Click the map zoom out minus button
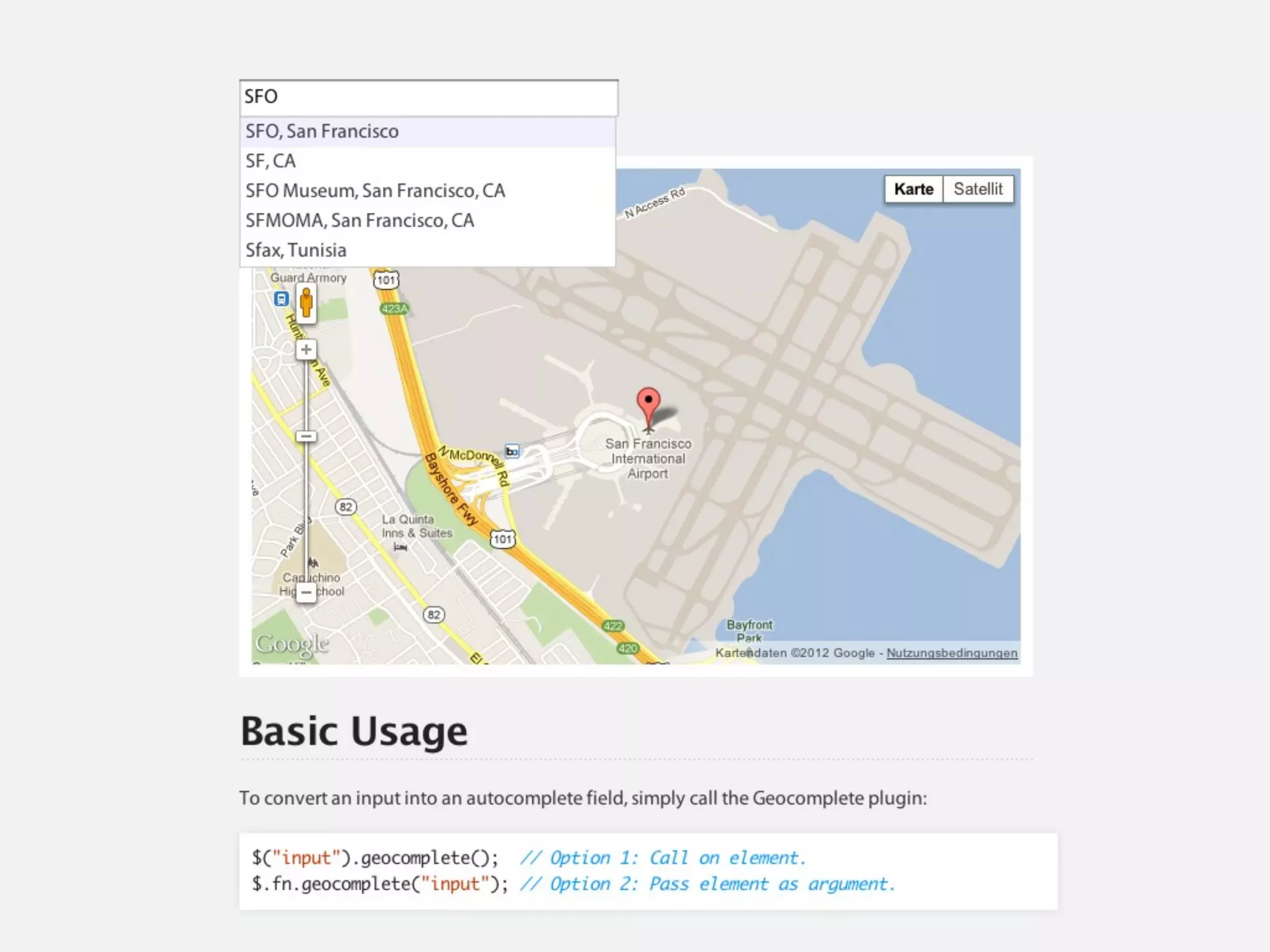The width and height of the screenshot is (1270, 952). [x=306, y=593]
